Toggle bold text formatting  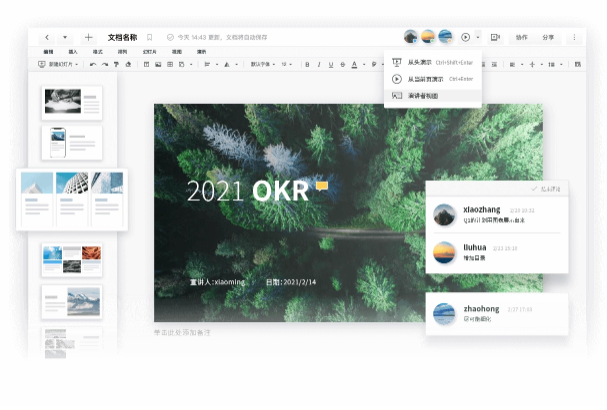[307, 64]
